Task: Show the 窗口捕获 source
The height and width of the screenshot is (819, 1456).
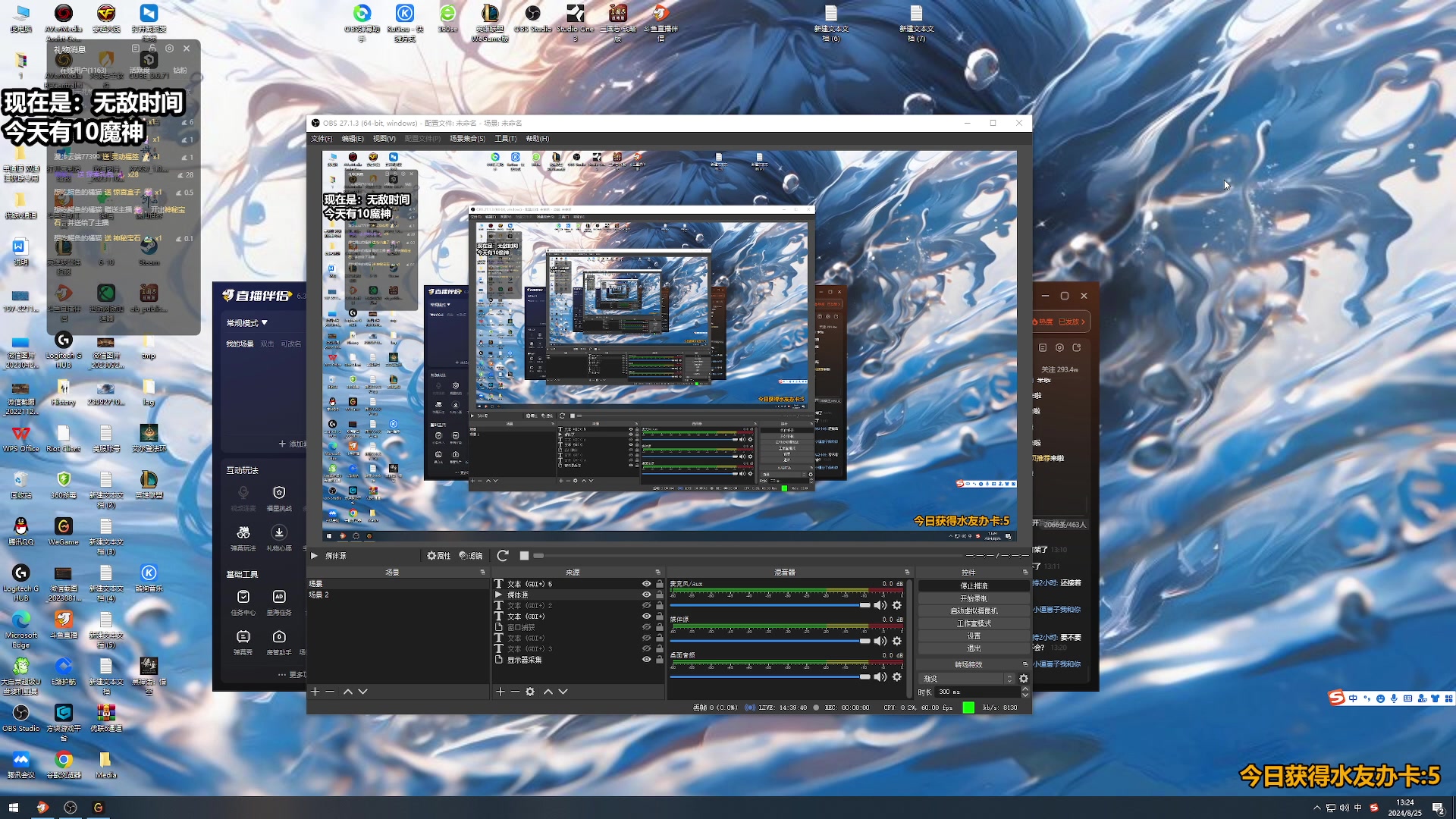Action: pos(647,627)
